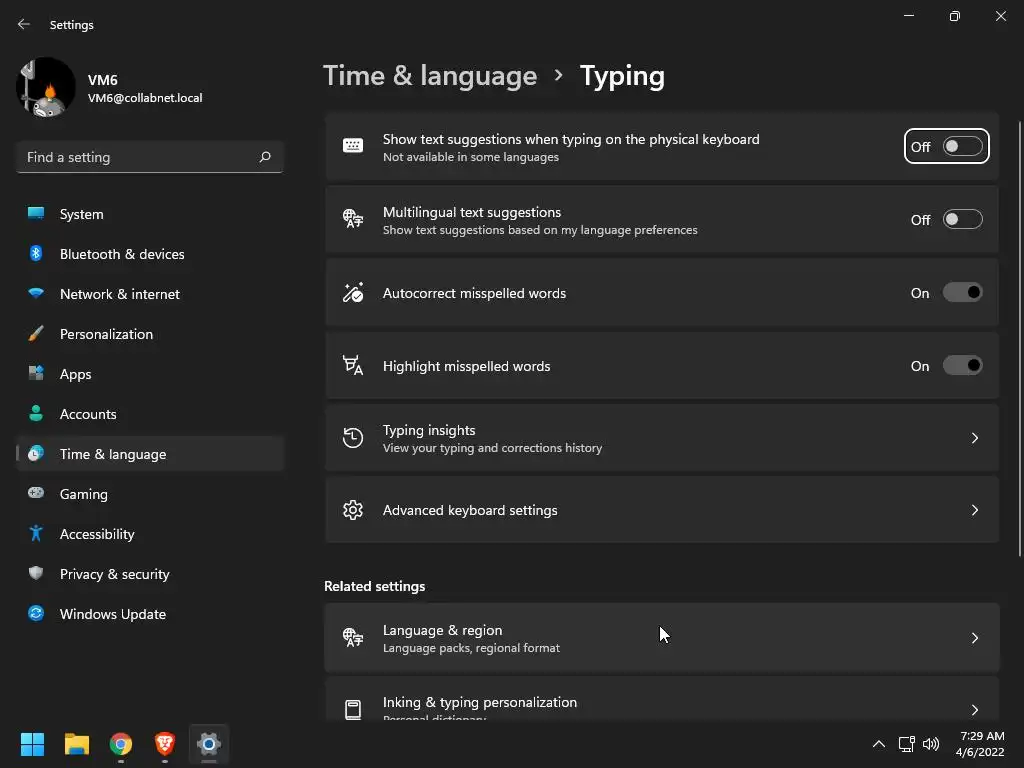Screen dimensions: 1024x768
Task: Click the Find a setting search box
Action: (138, 157)
